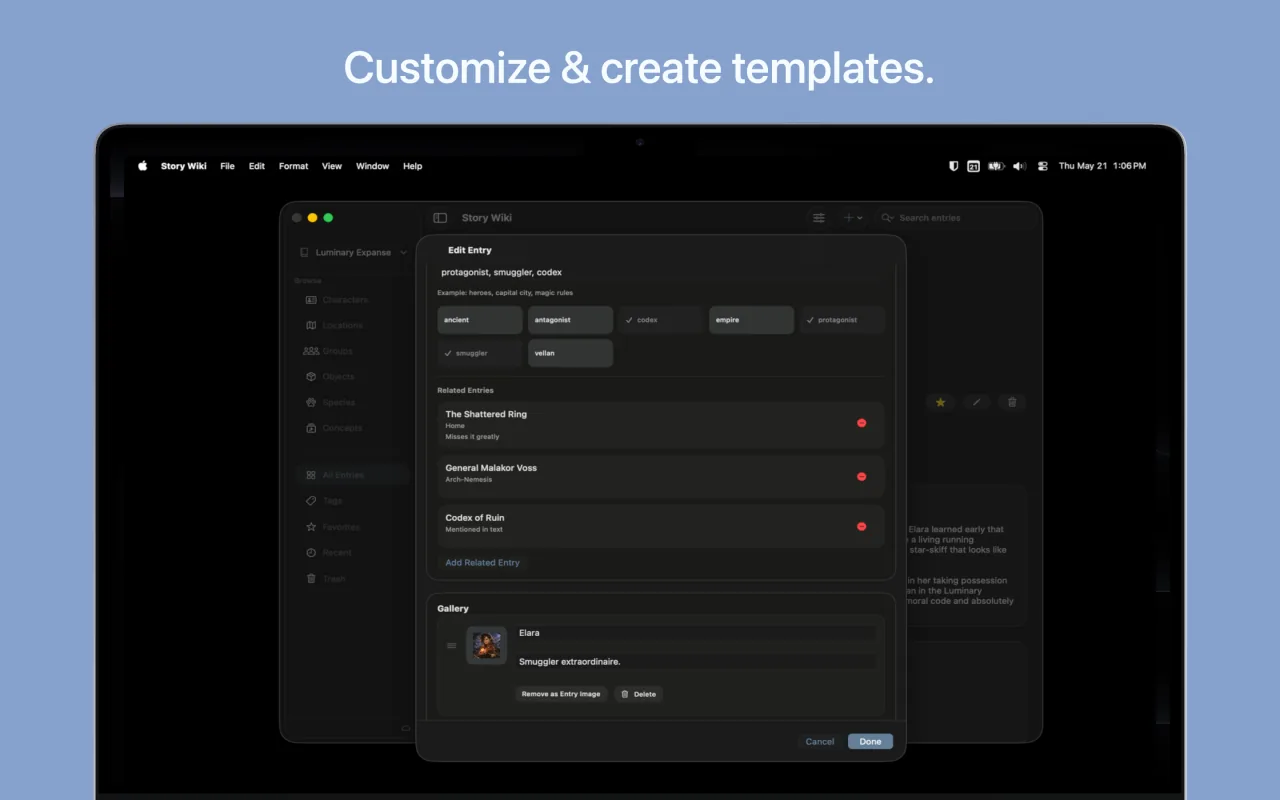Open the Edit menu

[x=257, y=166]
